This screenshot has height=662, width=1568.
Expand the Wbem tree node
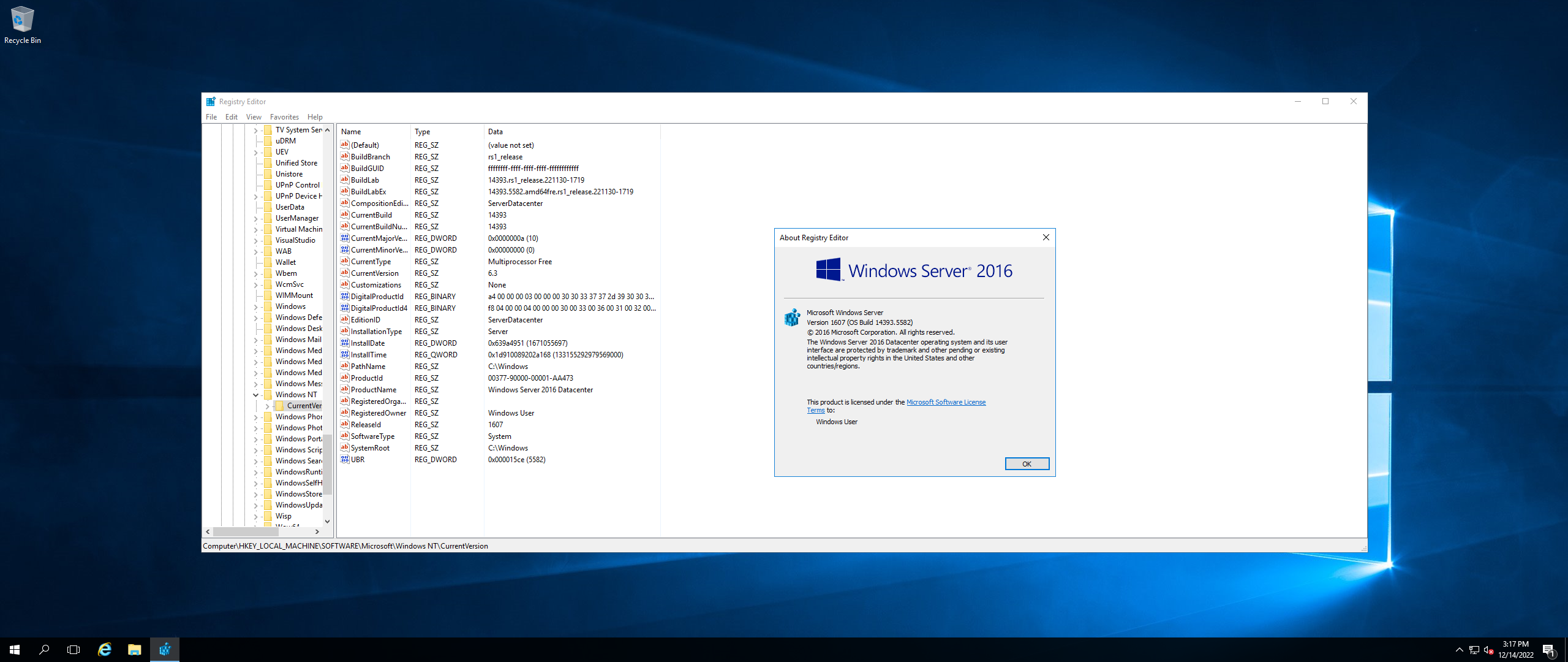[255, 273]
